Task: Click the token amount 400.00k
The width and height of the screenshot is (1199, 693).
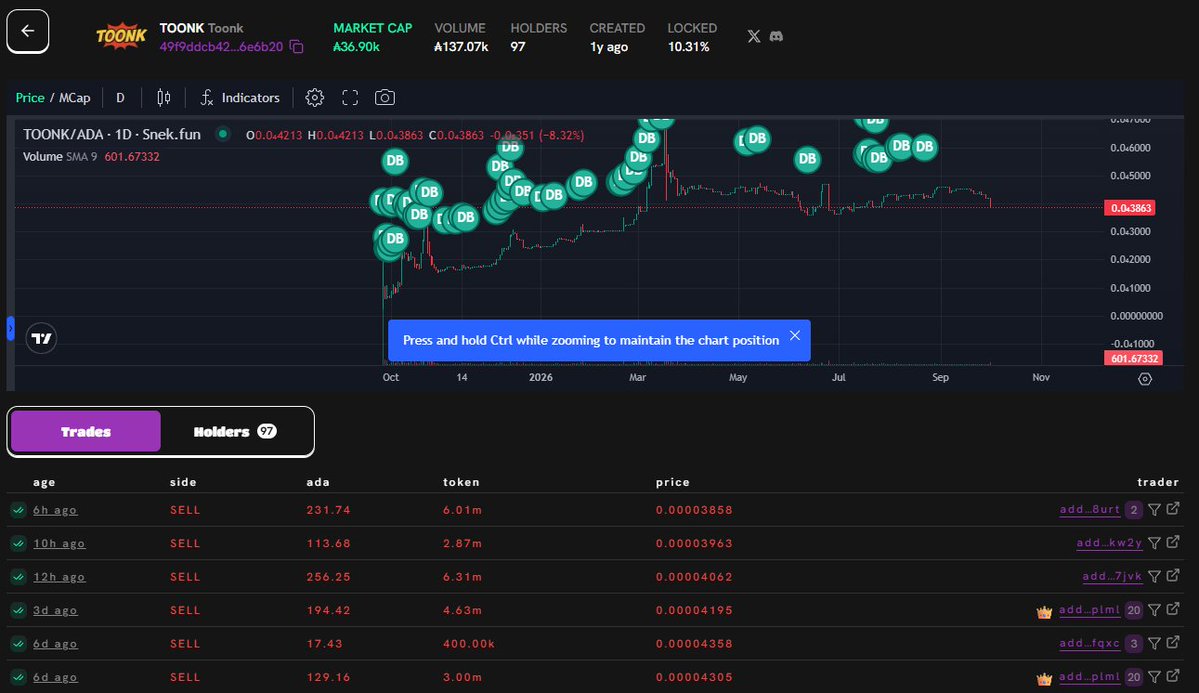Action: pyautogui.click(x=469, y=644)
